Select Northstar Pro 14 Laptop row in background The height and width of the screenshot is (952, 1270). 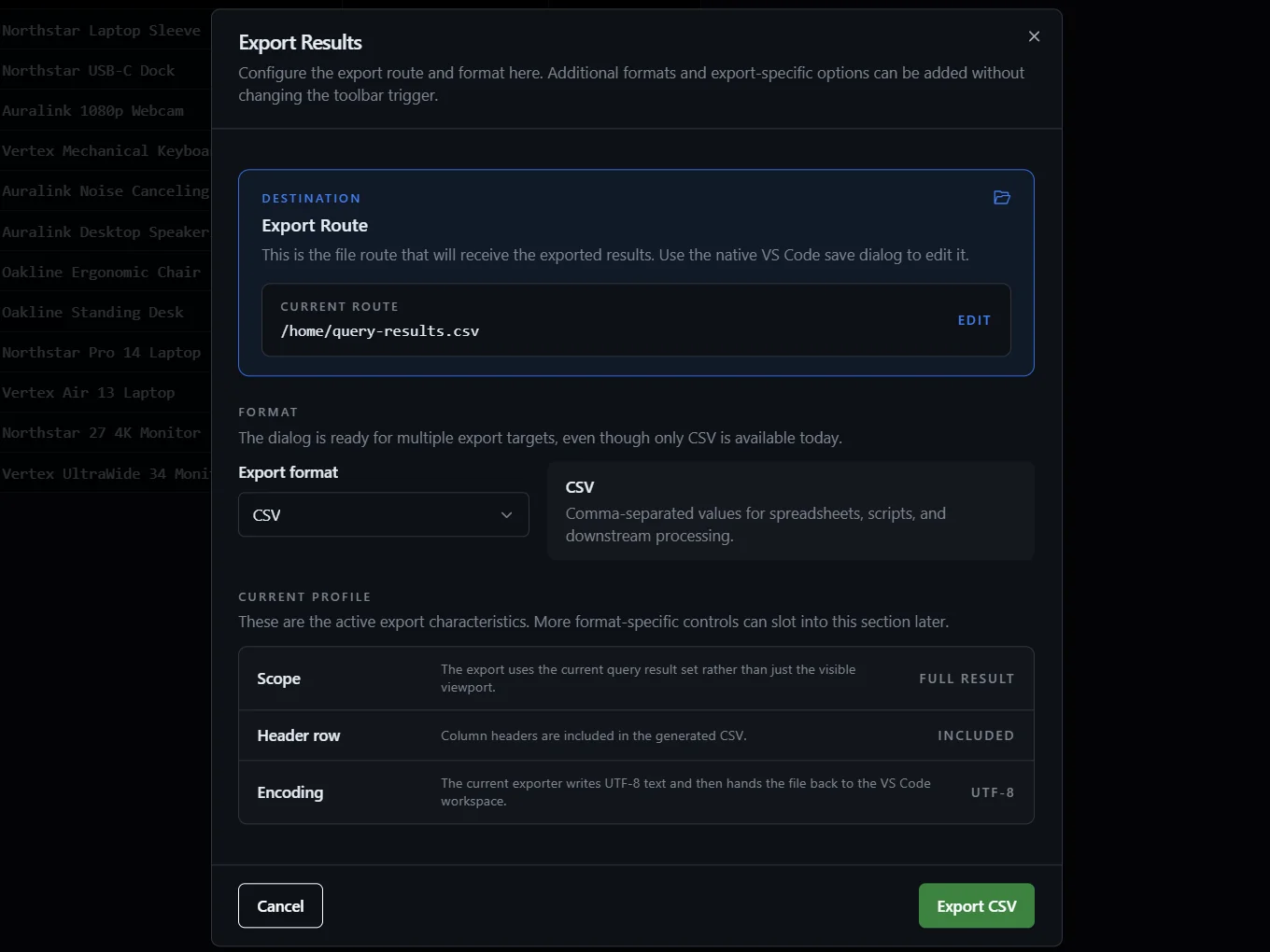point(106,352)
